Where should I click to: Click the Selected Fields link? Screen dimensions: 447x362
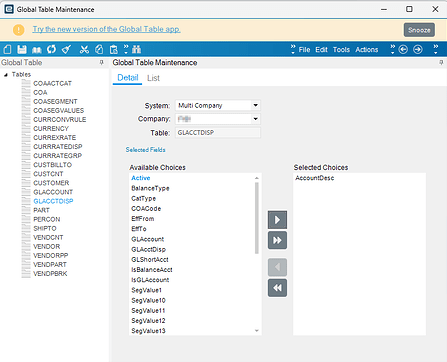[145, 150]
